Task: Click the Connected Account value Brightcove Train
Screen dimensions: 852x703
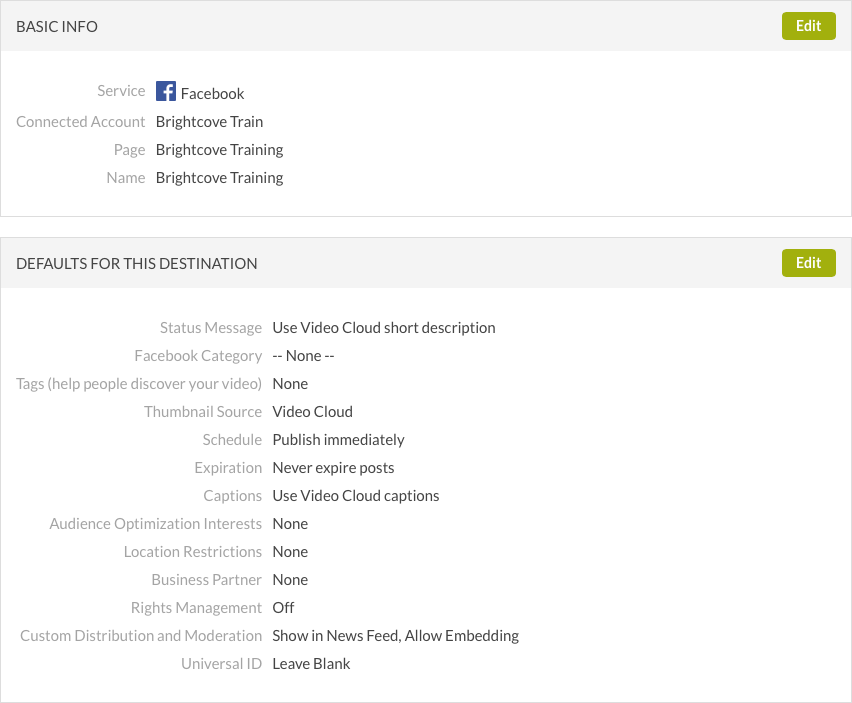Action: [x=209, y=121]
